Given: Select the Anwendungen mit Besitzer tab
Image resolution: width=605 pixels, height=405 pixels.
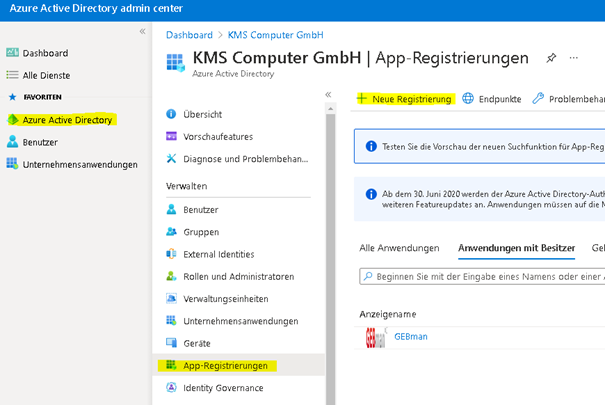Looking at the screenshot, I should pyautogui.click(x=516, y=248).
